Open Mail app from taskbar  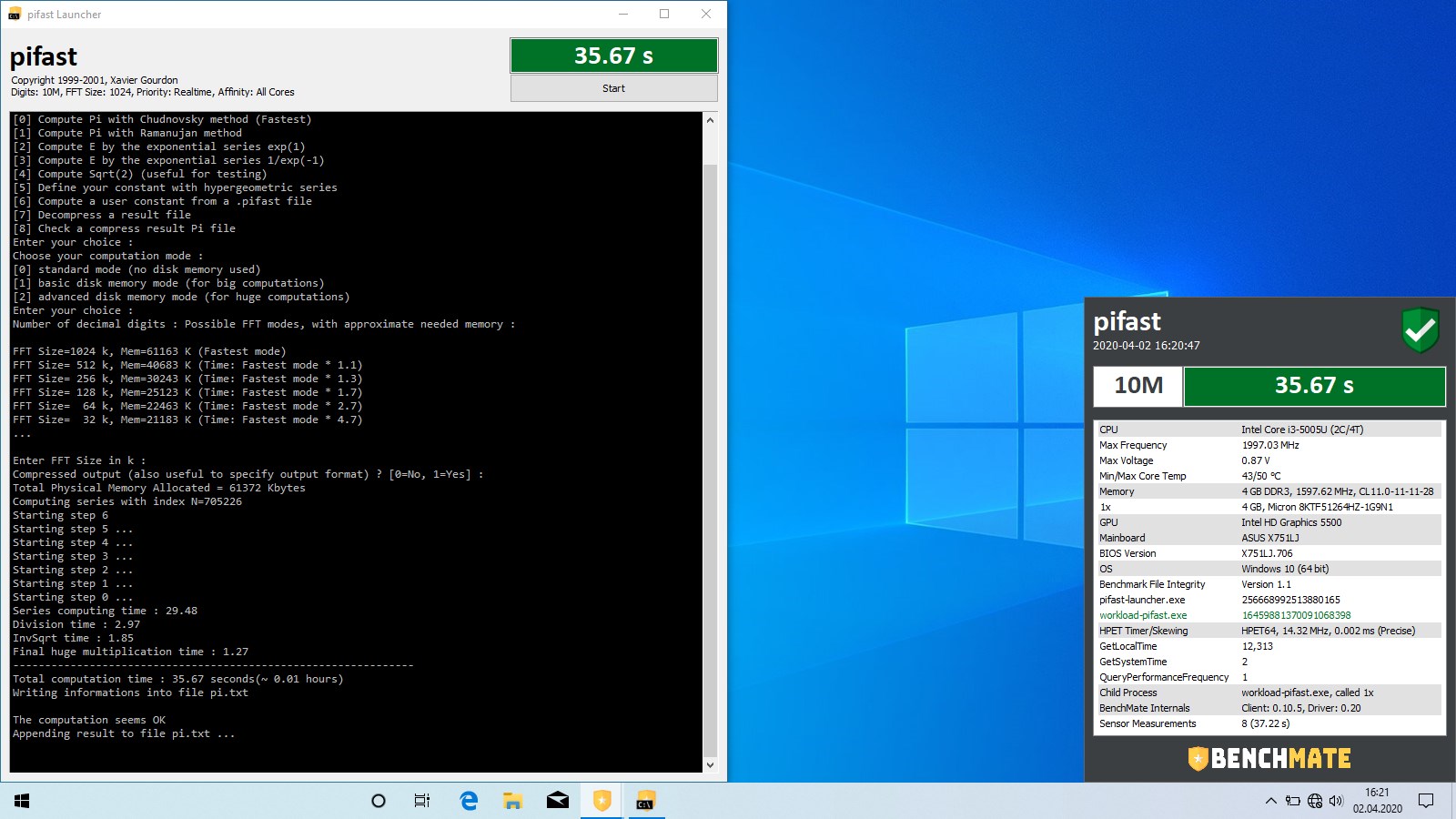(x=557, y=801)
